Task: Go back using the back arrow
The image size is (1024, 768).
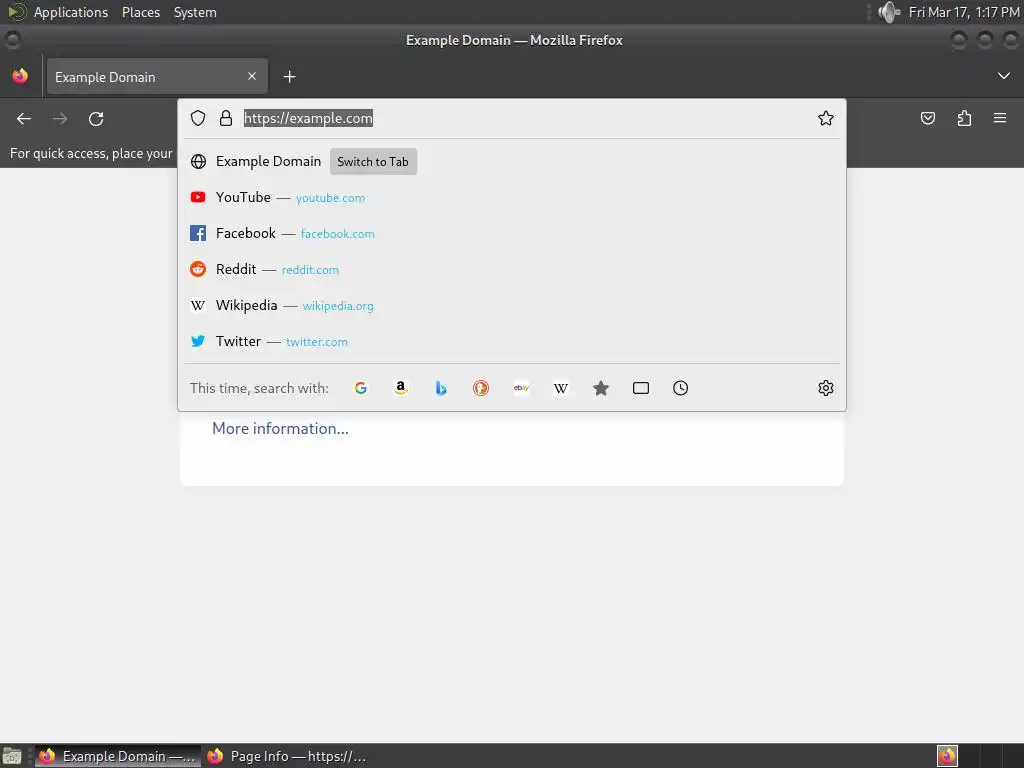Action: pyautogui.click(x=24, y=119)
